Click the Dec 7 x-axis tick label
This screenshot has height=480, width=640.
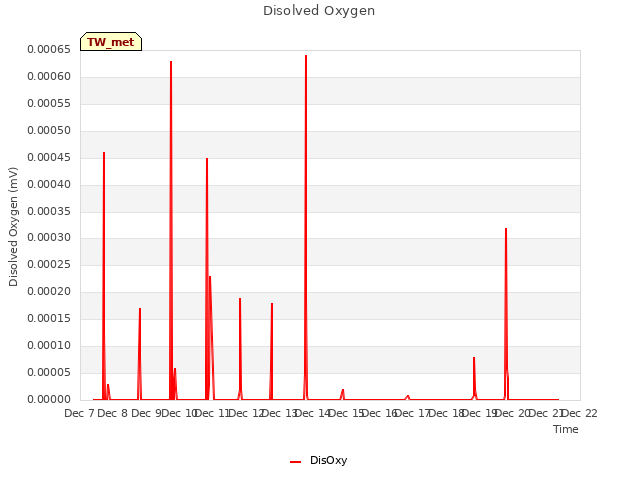(x=79, y=413)
